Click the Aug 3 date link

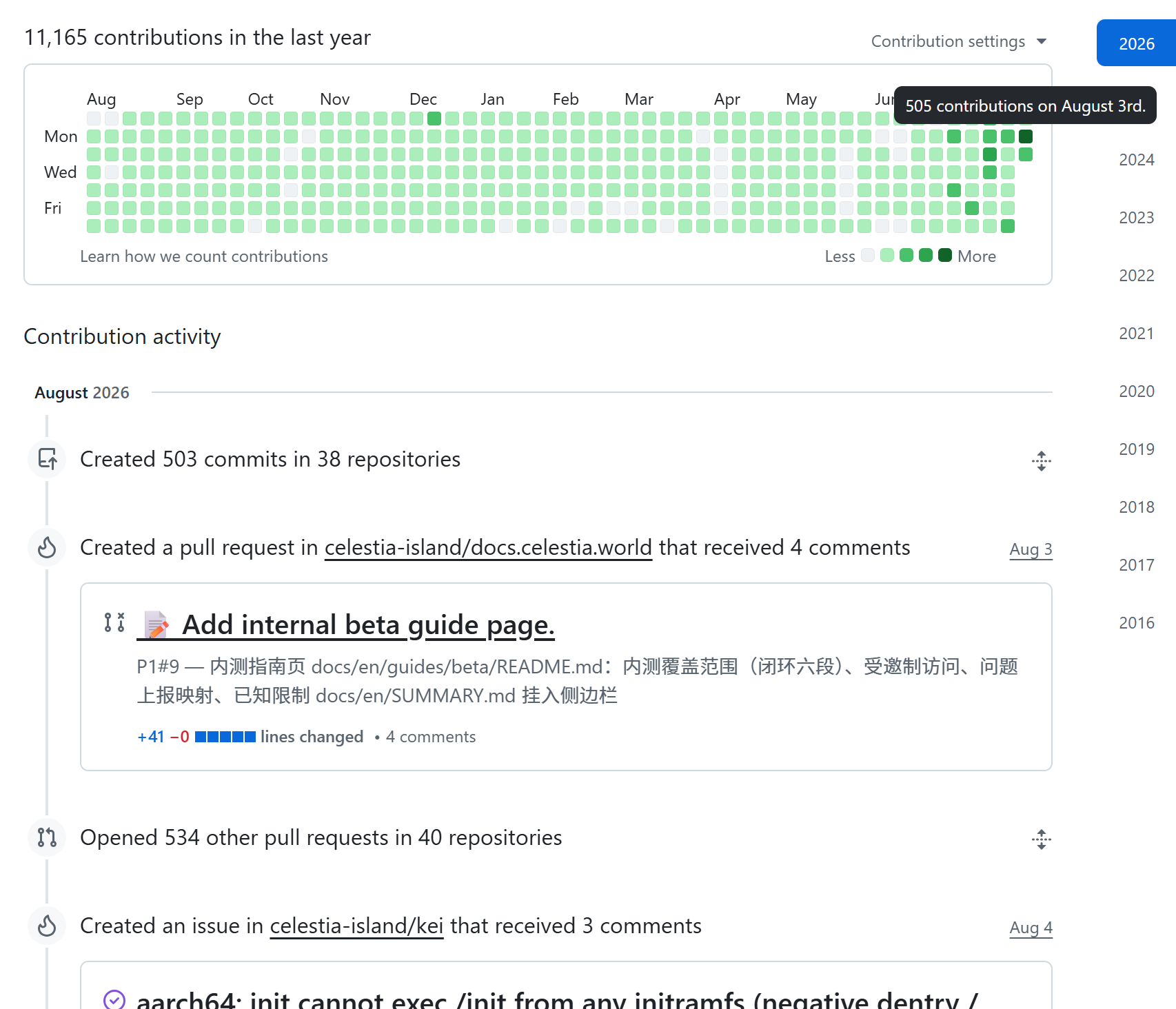(1031, 549)
